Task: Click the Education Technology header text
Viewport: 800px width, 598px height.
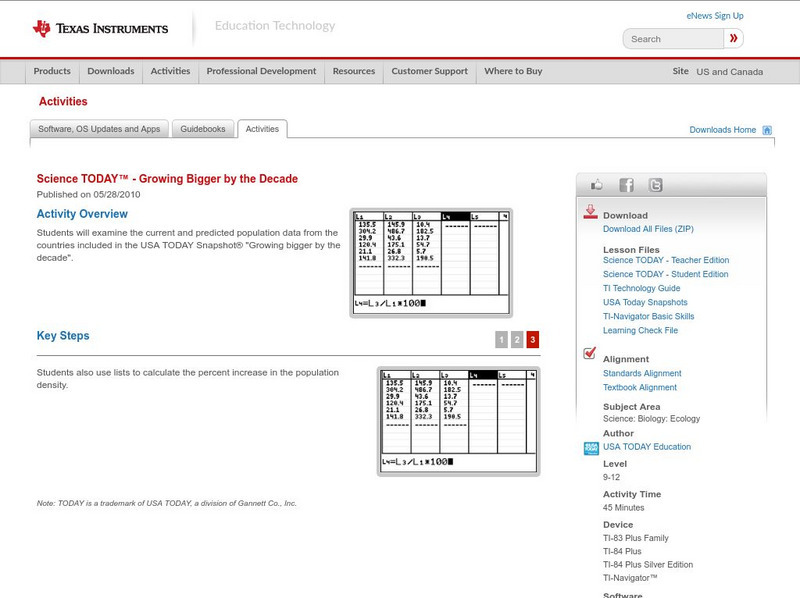Action: (274, 26)
